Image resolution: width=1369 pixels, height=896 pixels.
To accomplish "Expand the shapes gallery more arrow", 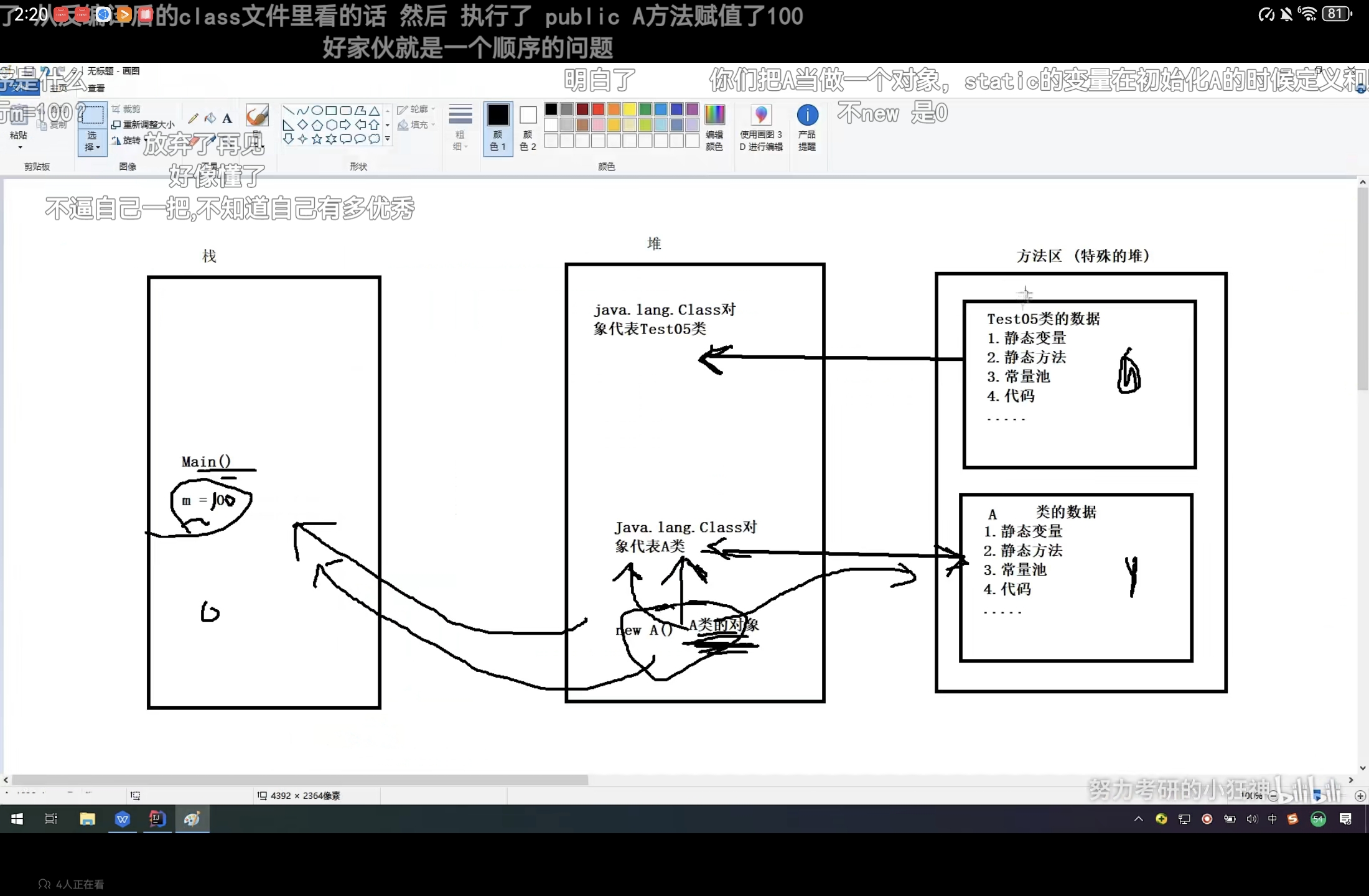I will (387, 139).
